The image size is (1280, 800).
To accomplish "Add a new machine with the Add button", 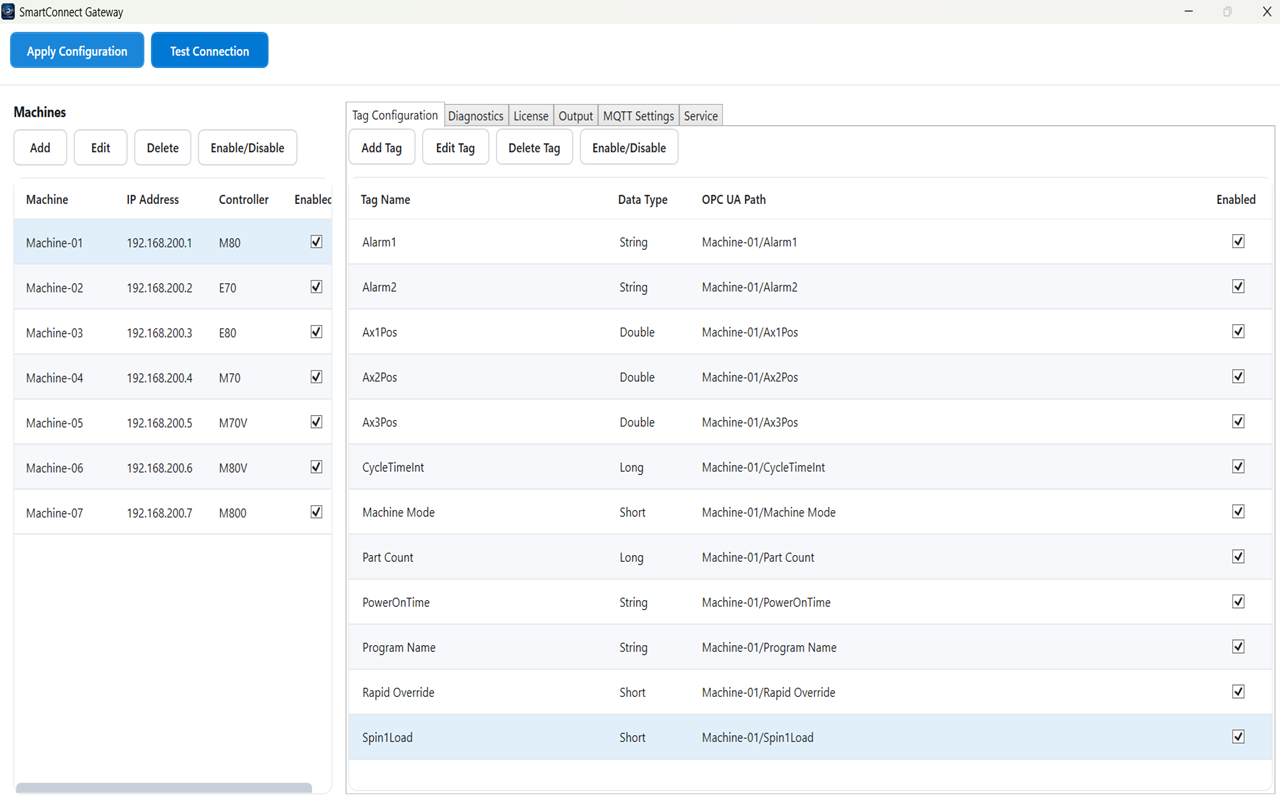I will [40, 148].
